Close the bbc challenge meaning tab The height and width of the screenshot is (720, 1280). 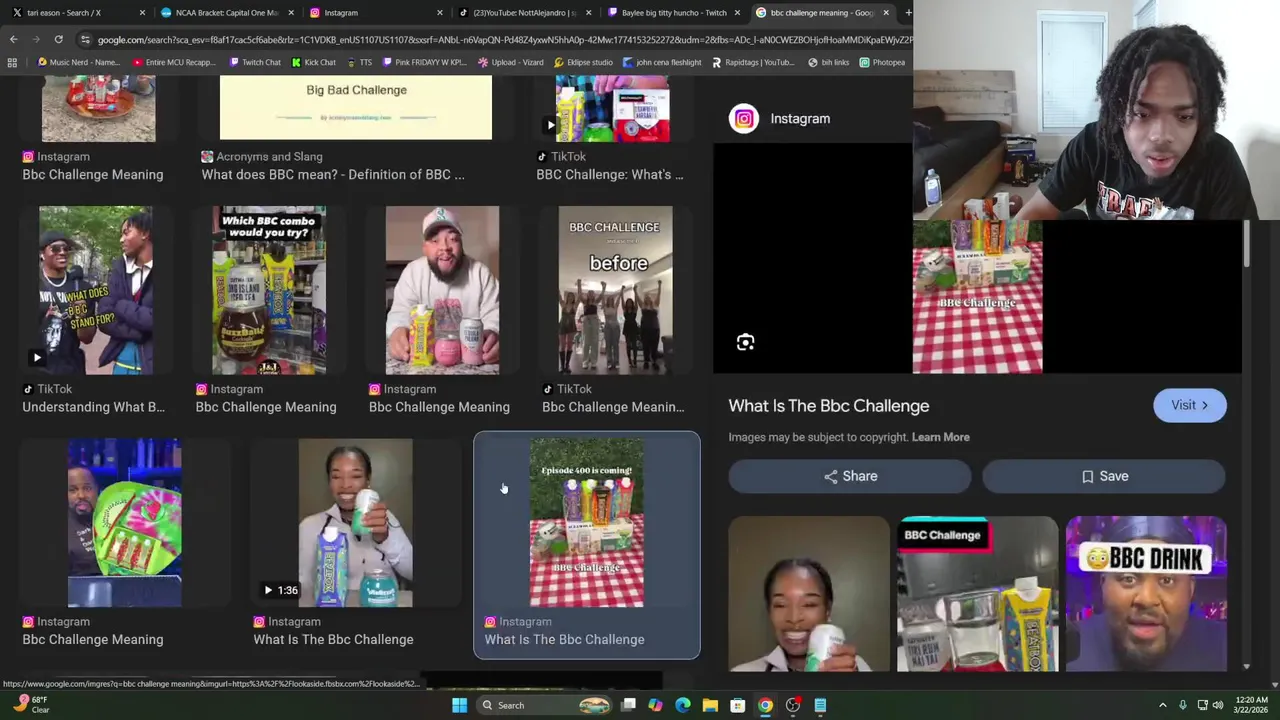click(x=885, y=13)
